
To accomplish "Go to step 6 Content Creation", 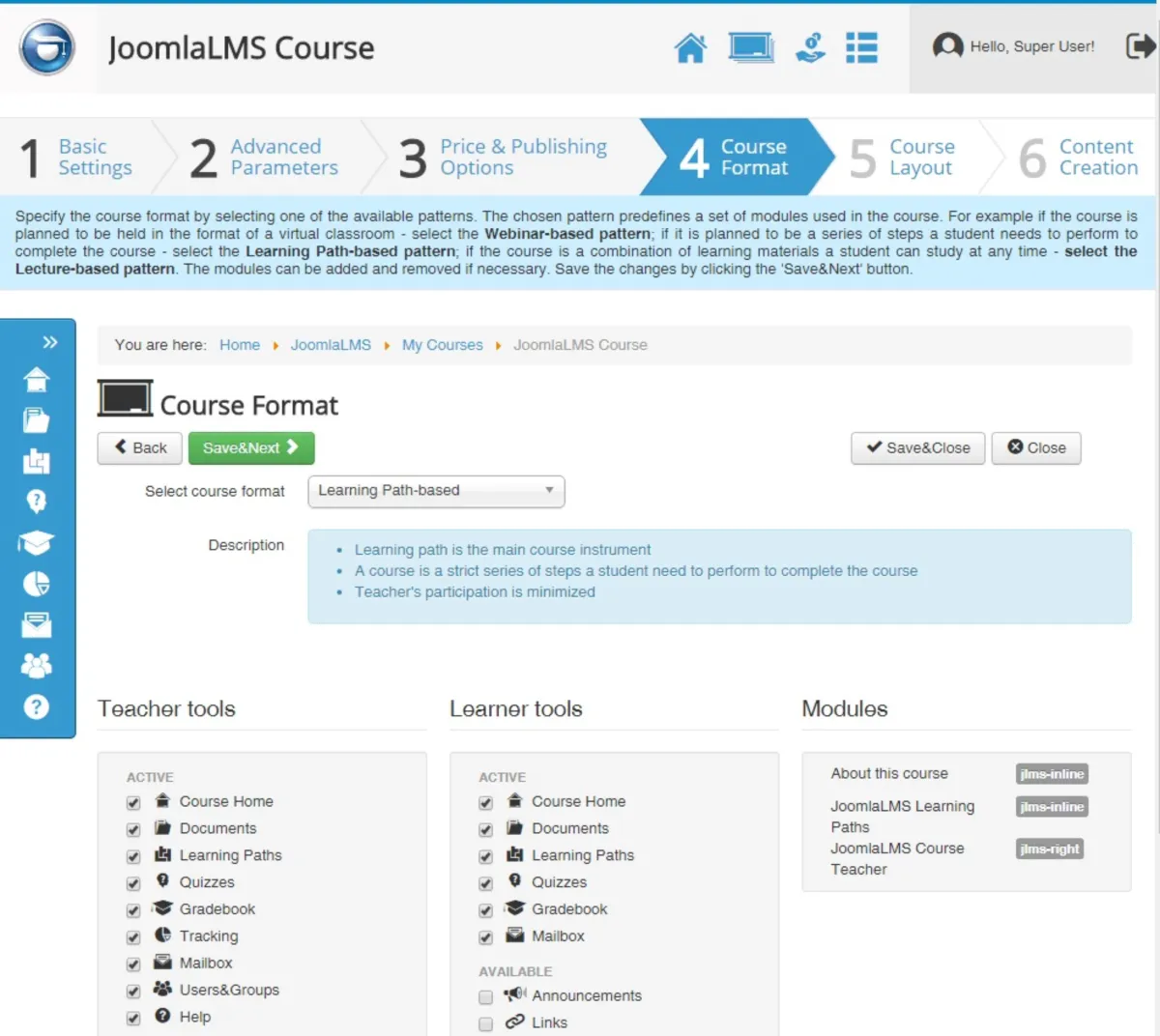I will [1078, 157].
